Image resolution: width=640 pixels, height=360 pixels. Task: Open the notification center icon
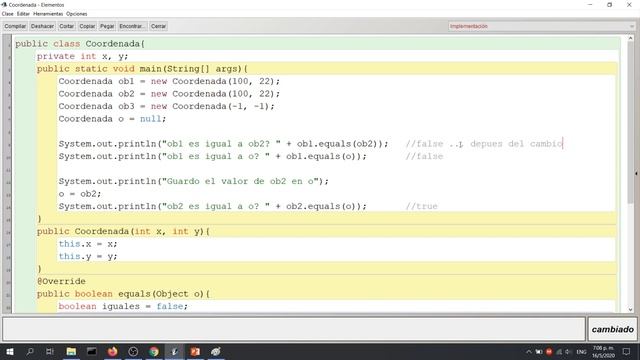pos(626,352)
